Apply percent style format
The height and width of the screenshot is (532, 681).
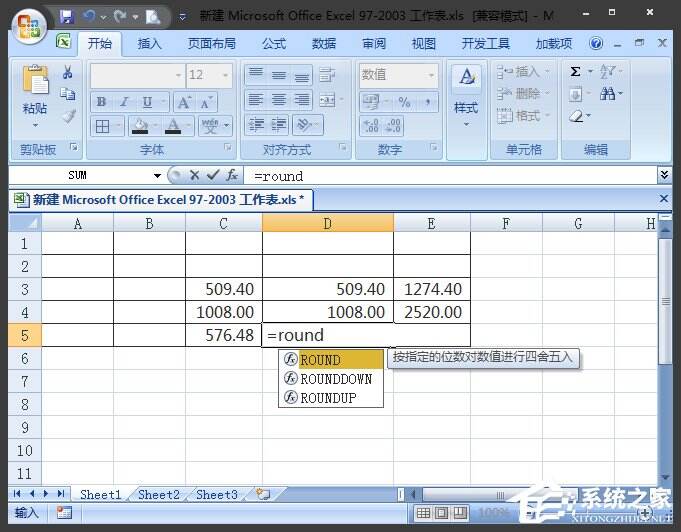405,102
